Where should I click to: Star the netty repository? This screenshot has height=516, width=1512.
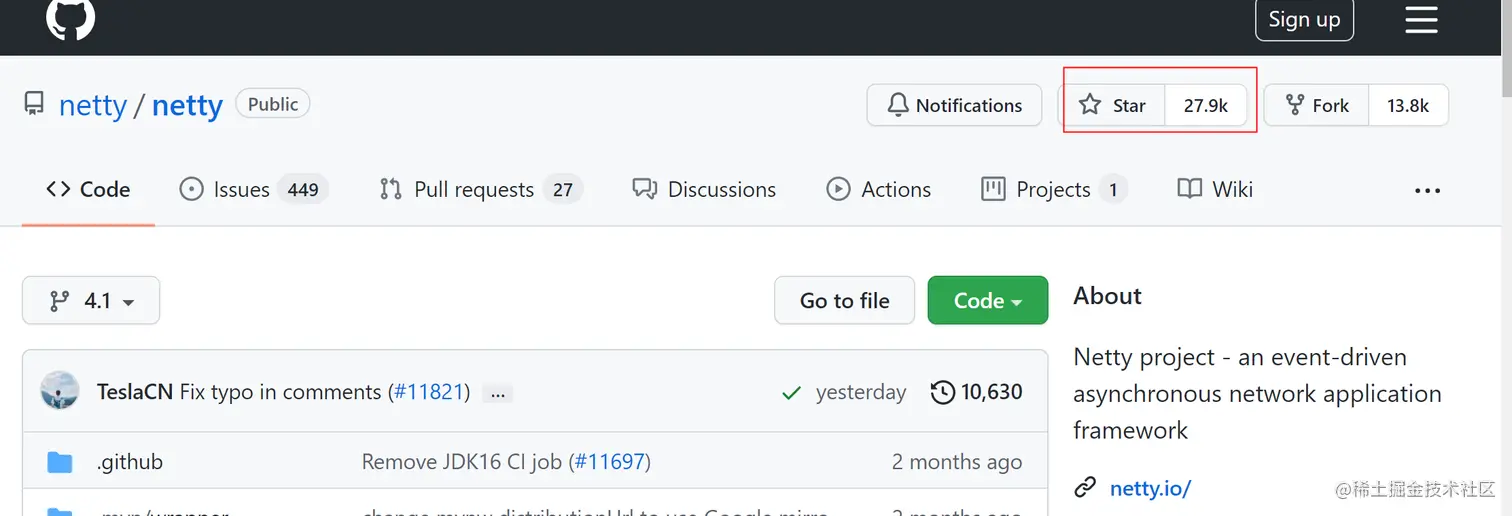point(1113,105)
